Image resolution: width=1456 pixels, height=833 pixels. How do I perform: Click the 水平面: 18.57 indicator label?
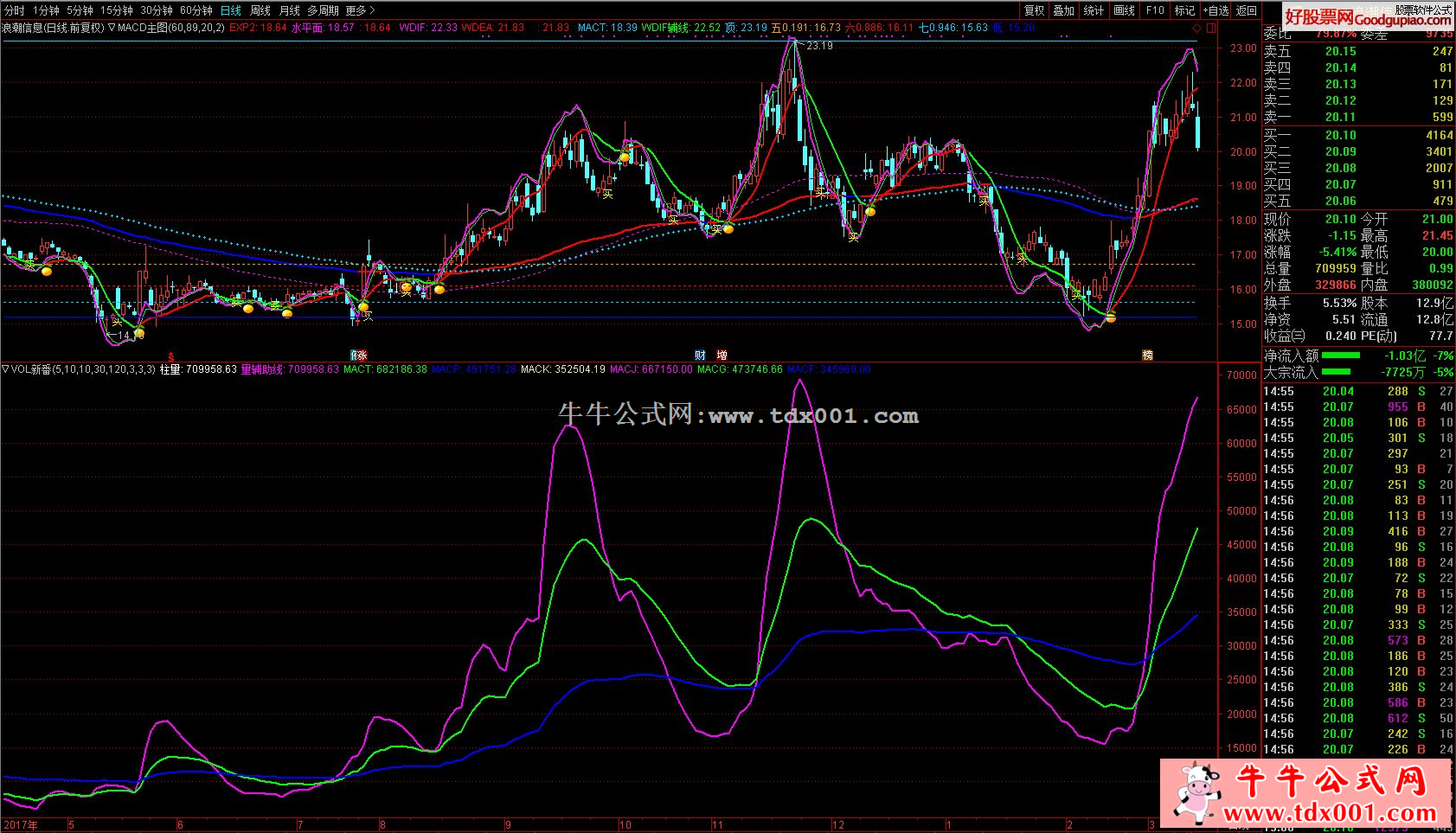click(323, 27)
